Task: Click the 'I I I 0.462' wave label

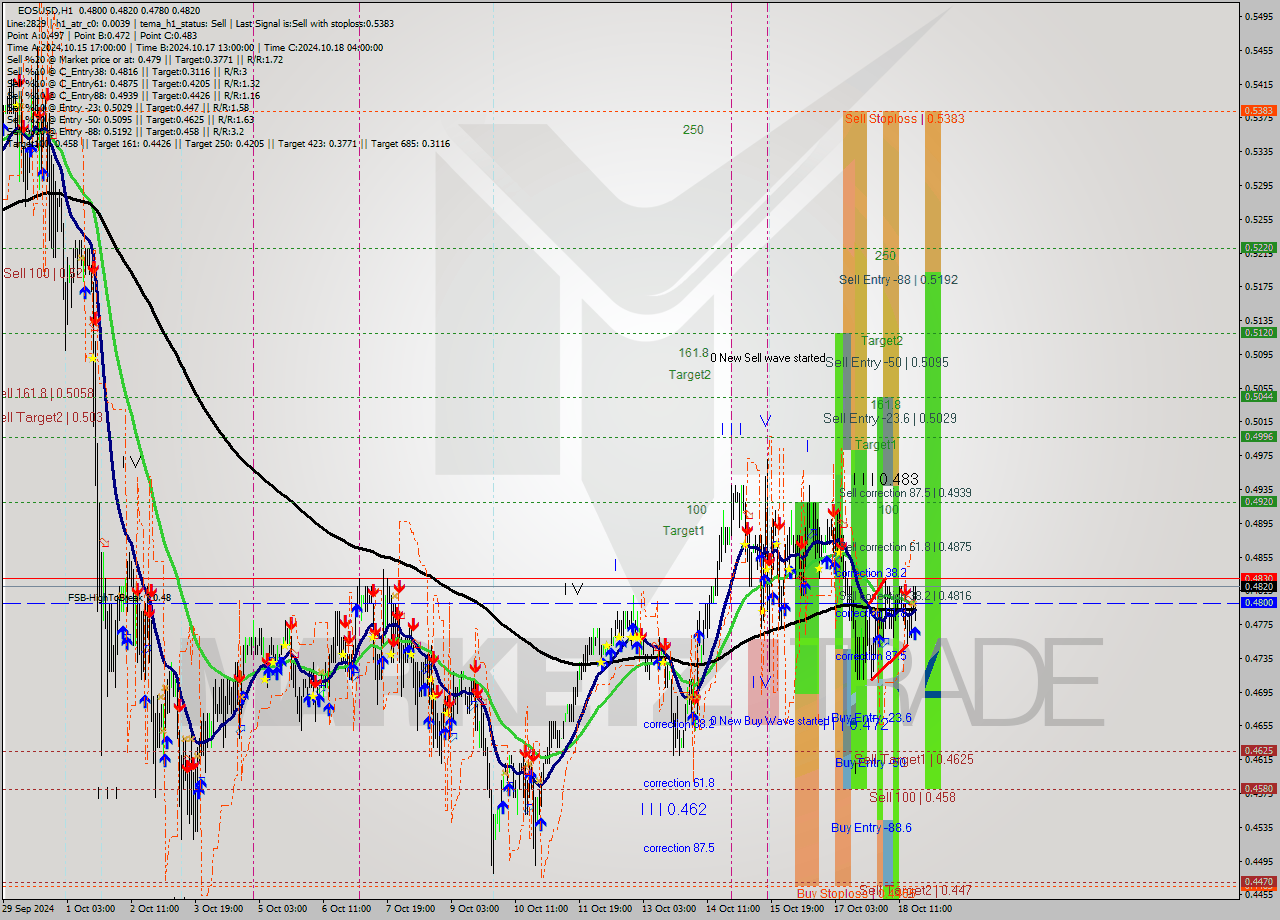Action: pos(674,808)
